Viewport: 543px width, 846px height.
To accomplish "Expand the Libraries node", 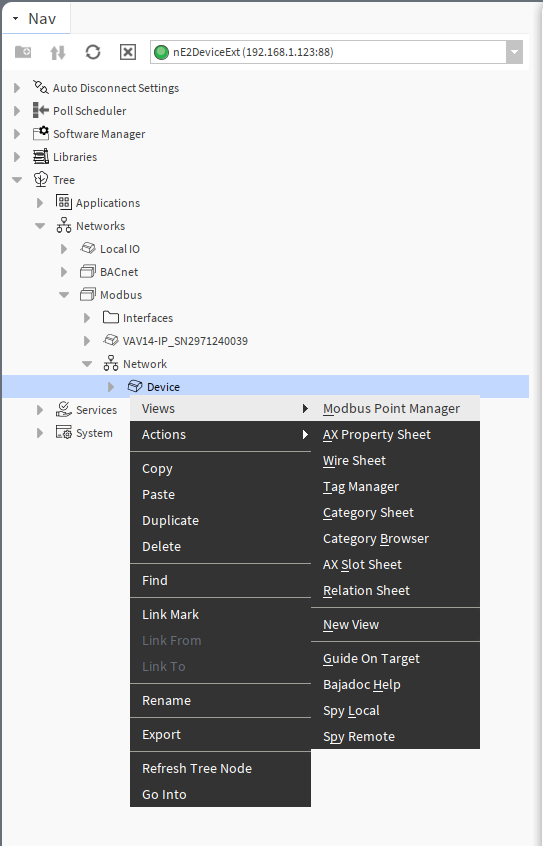I will tap(17, 157).
